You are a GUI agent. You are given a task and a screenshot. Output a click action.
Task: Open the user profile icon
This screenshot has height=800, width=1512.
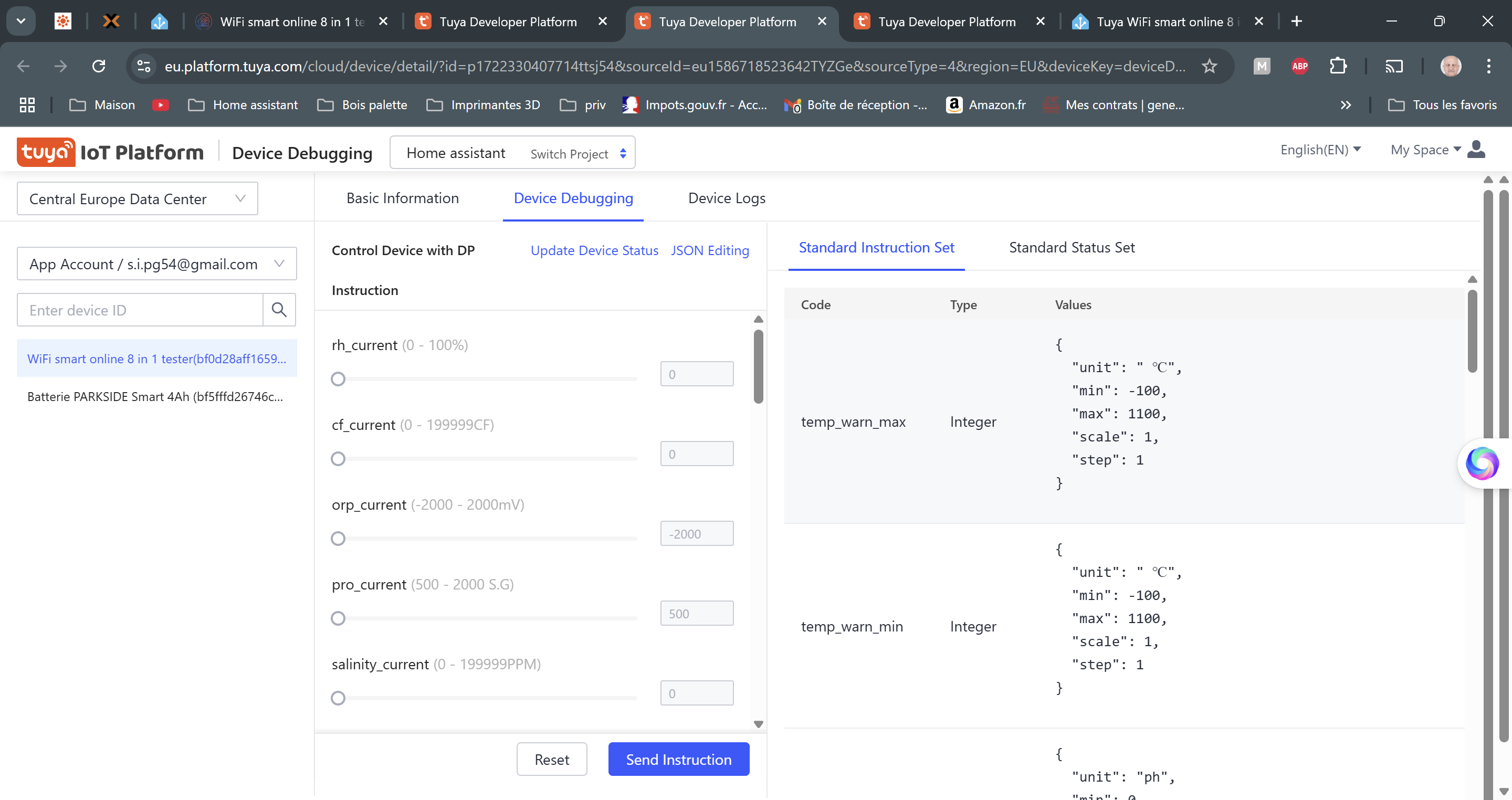[x=1476, y=150]
